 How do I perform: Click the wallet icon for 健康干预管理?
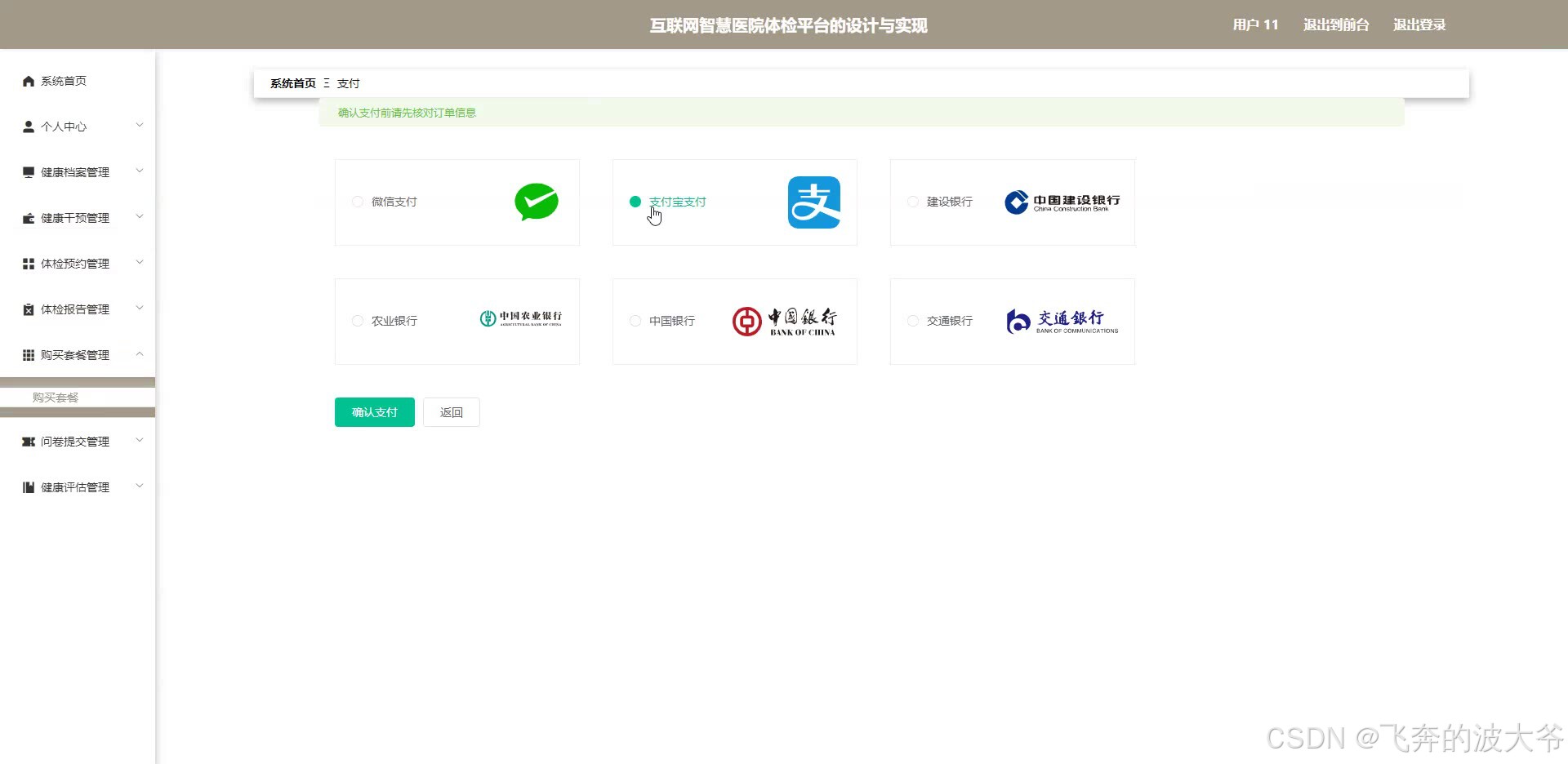pos(29,218)
